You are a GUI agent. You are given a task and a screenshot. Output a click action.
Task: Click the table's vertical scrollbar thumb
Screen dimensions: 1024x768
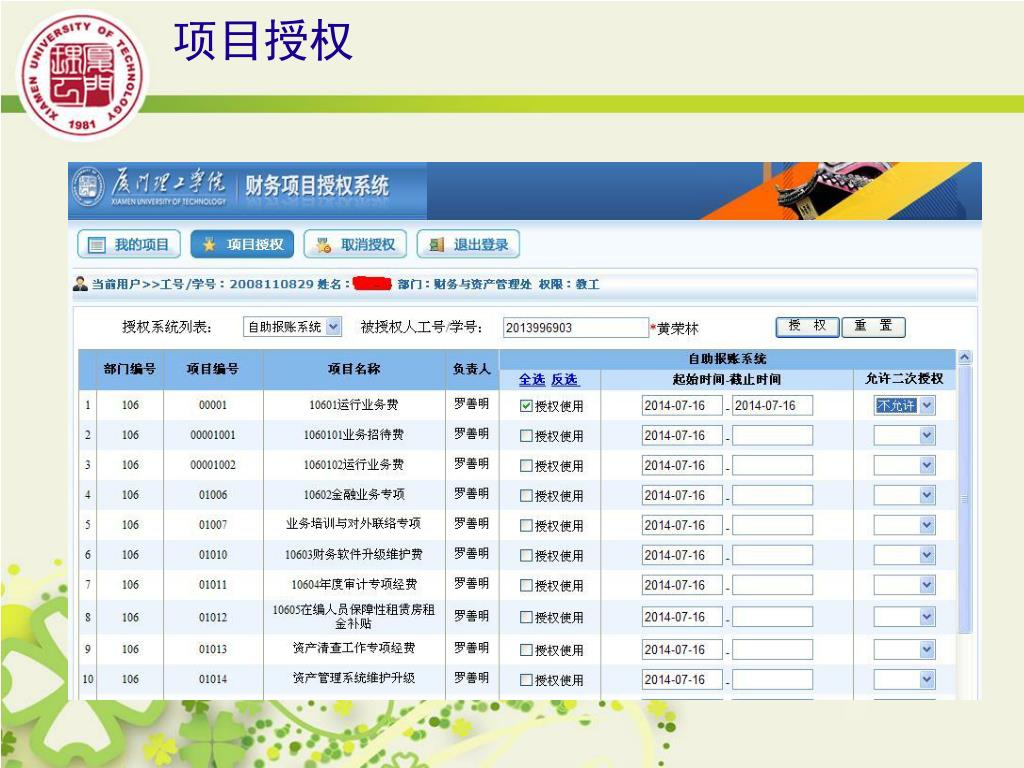click(x=965, y=499)
